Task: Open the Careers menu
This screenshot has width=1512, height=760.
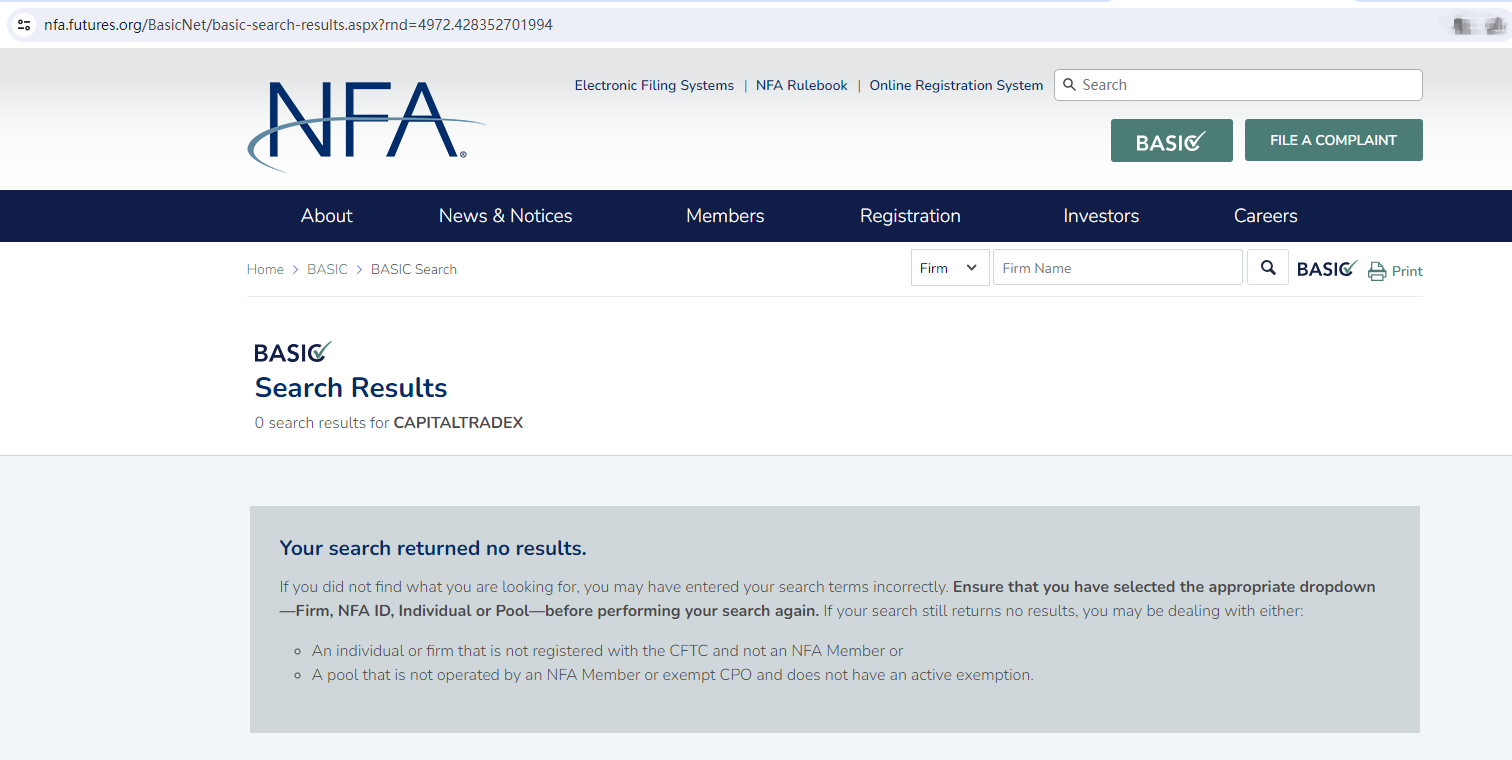Action: click(1266, 216)
